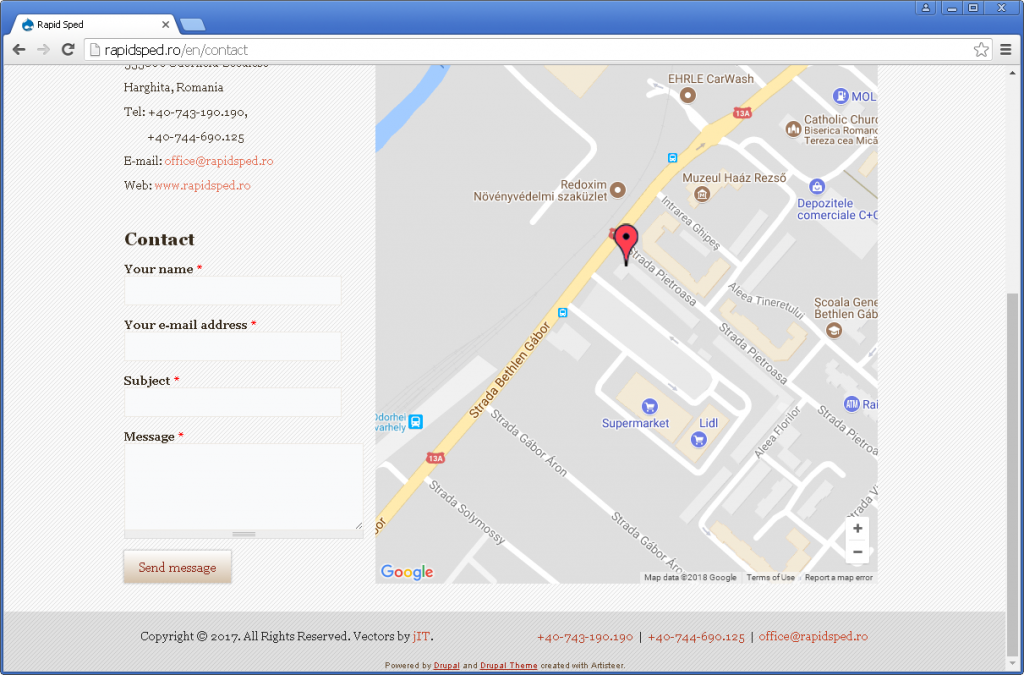Follow the www.rapidsped.ro web link

[x=202, y=185]
